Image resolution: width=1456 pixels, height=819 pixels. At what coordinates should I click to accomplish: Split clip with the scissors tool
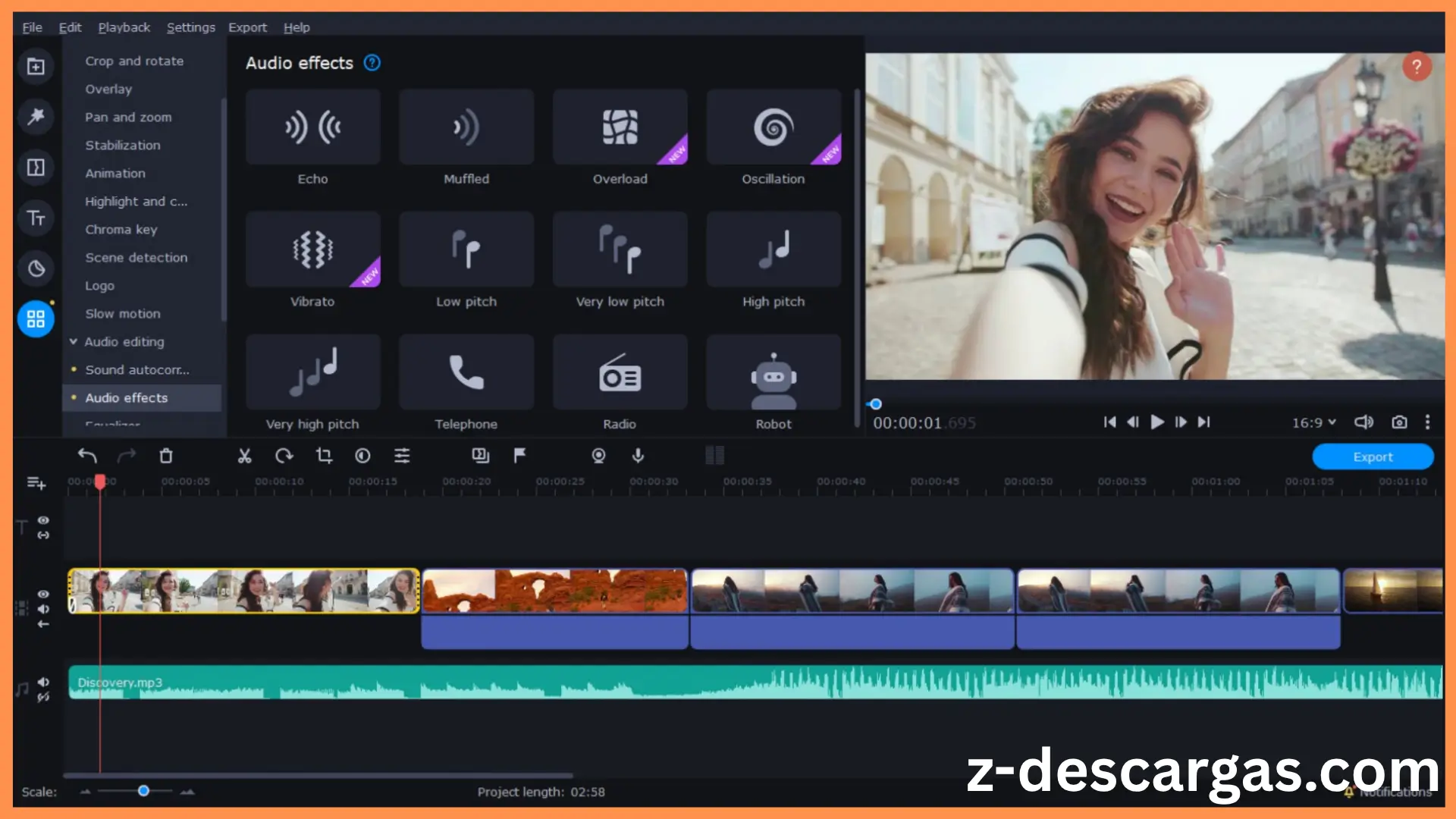(244, 456)
